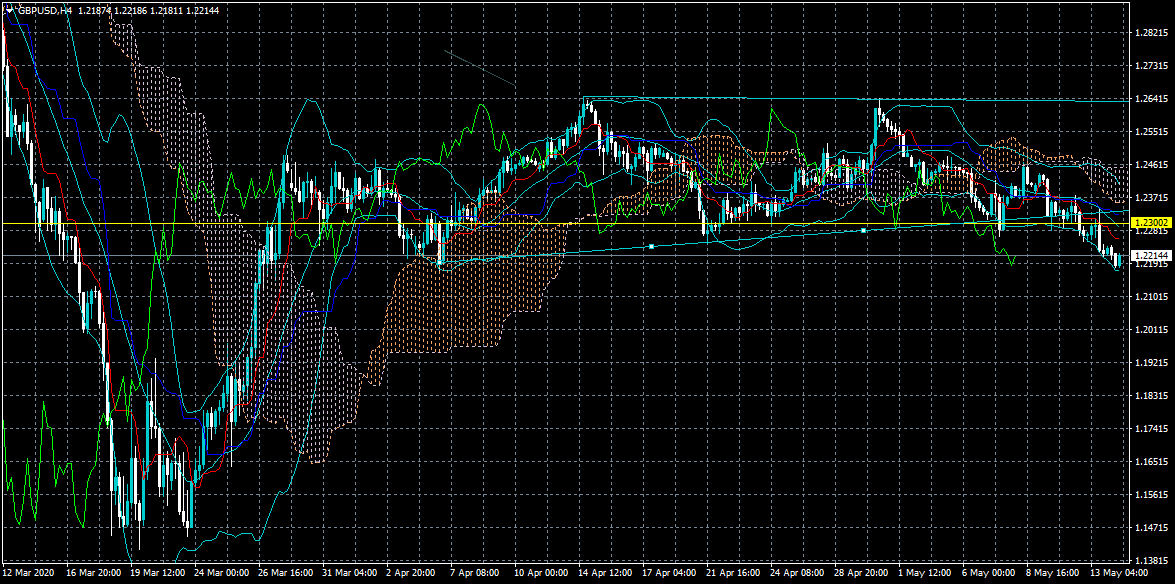
Task: Click the 1.26415 price scale label
Action: [1152, 99]
